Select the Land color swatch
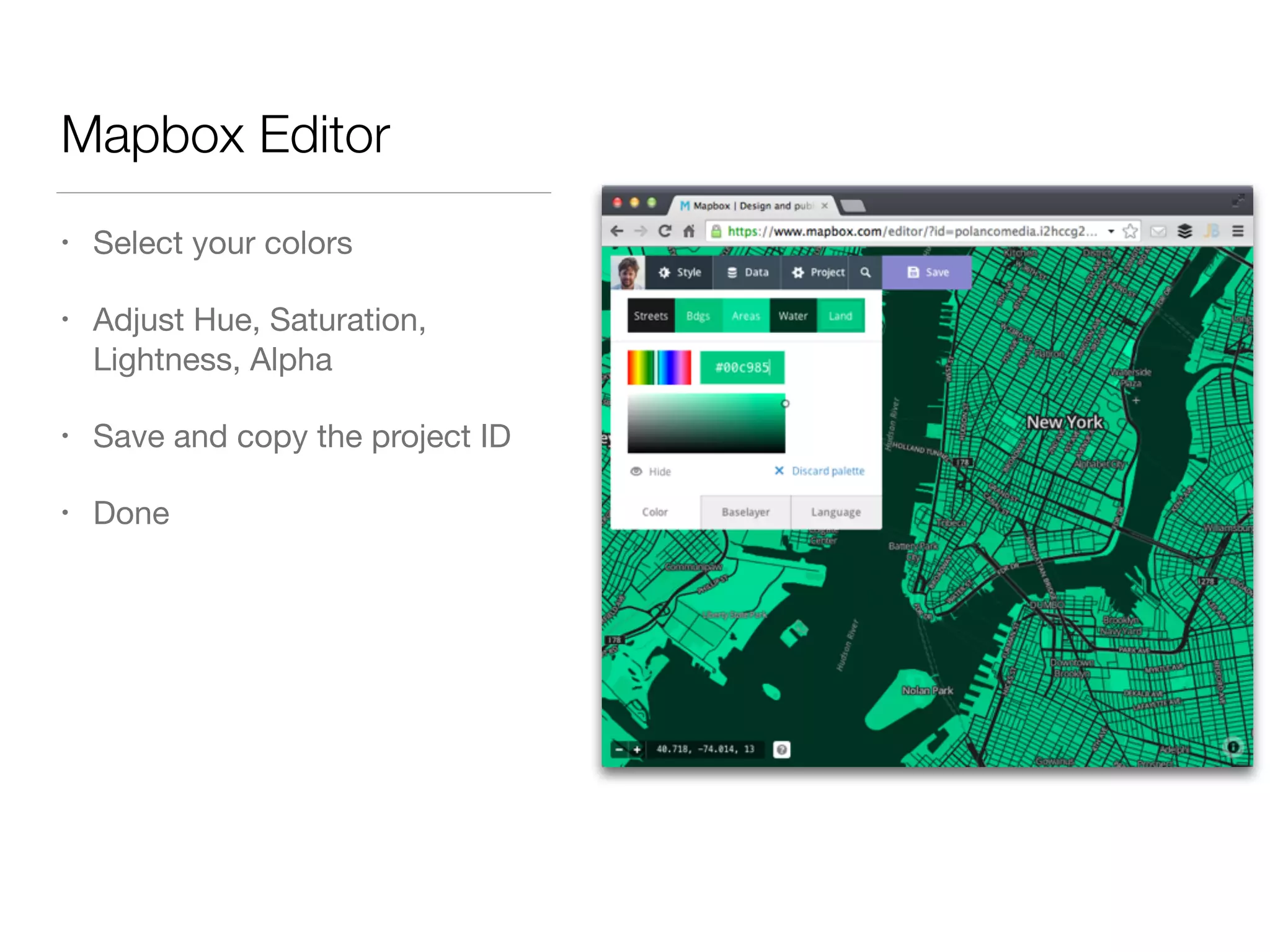The image size is (1270, 952). click(841, 315)
